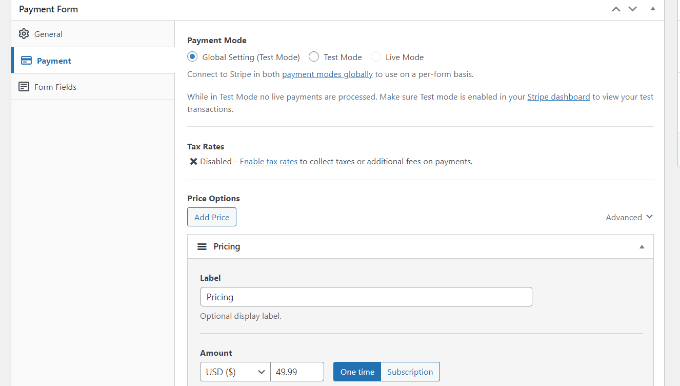Click the Pricing section header title
This screenshot has width=680, height=386.
click(226, 246)
